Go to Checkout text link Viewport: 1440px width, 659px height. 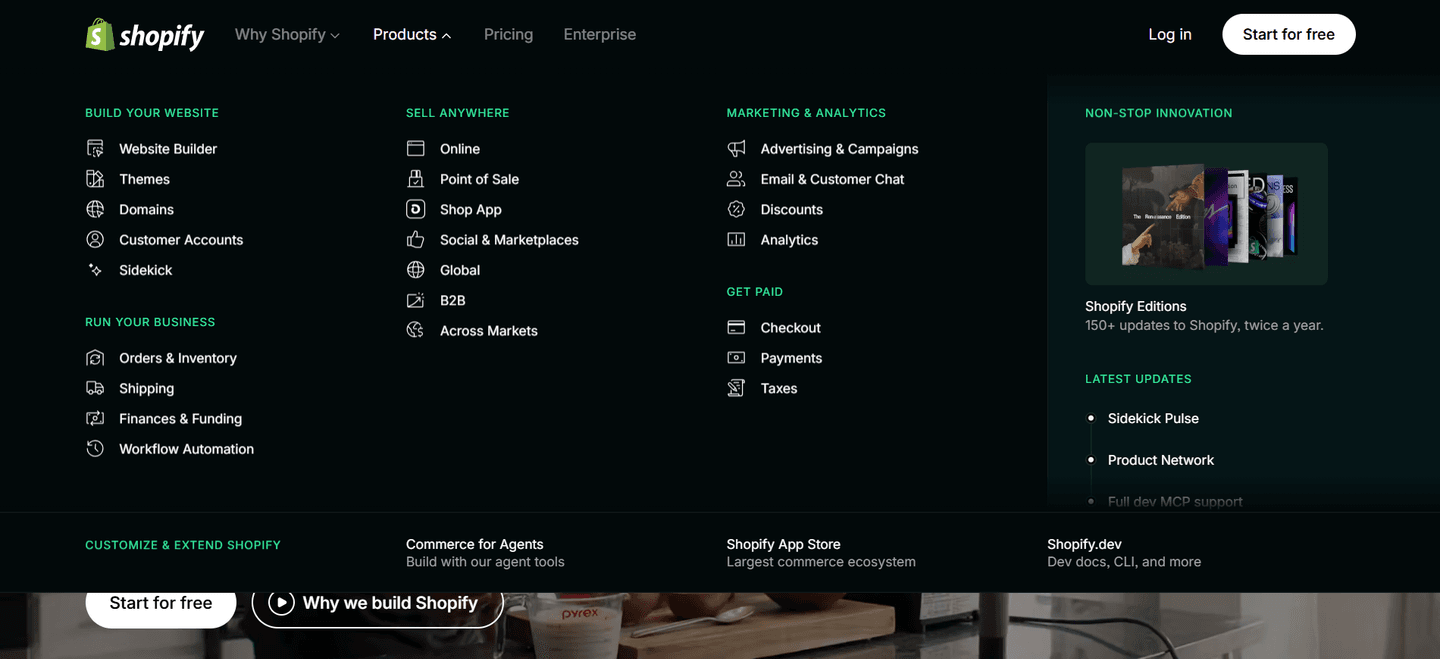click(x=791, y=328)
